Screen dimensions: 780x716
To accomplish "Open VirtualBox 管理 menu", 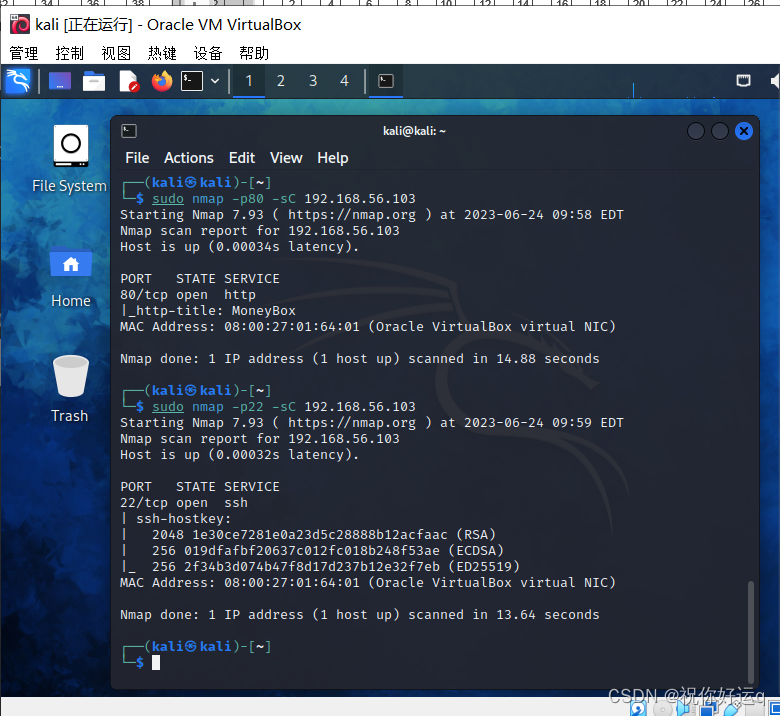I will 23,53.
